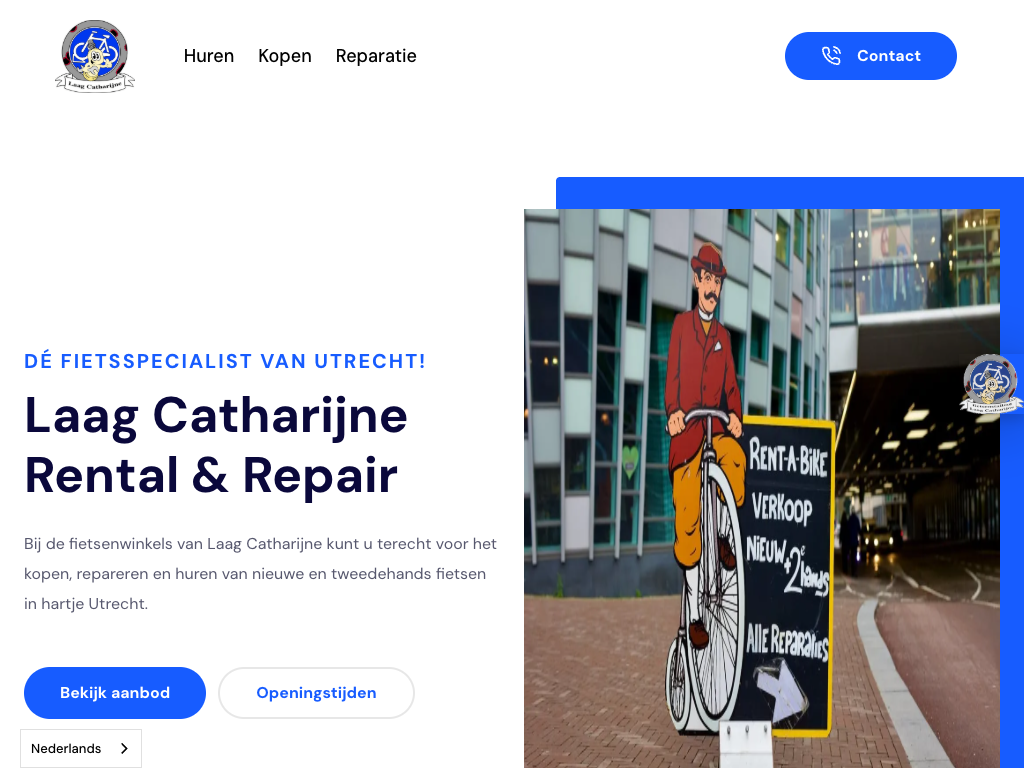Image resolution: width=1024 pixels, height=768 pixels.
Task: Open the Huren menu item
Action: tap(208, 56)
